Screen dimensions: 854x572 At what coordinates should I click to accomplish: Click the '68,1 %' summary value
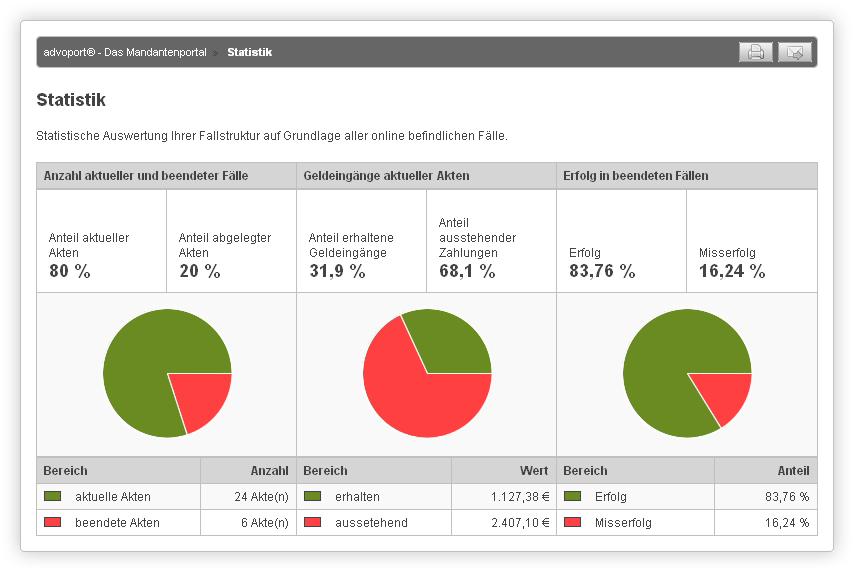(467, 271)
